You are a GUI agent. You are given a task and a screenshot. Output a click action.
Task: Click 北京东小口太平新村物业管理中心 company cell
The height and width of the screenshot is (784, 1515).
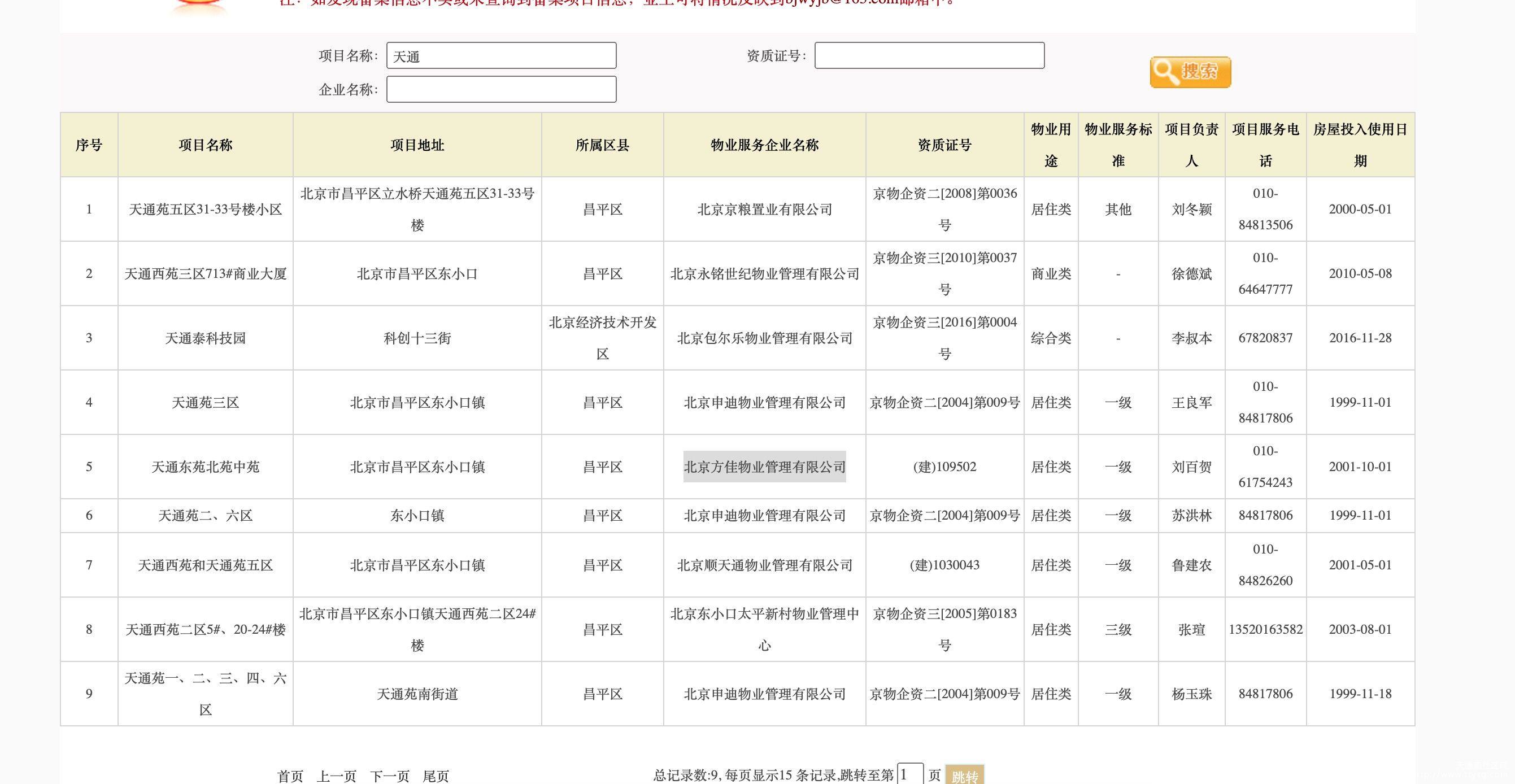coord(764,630)
